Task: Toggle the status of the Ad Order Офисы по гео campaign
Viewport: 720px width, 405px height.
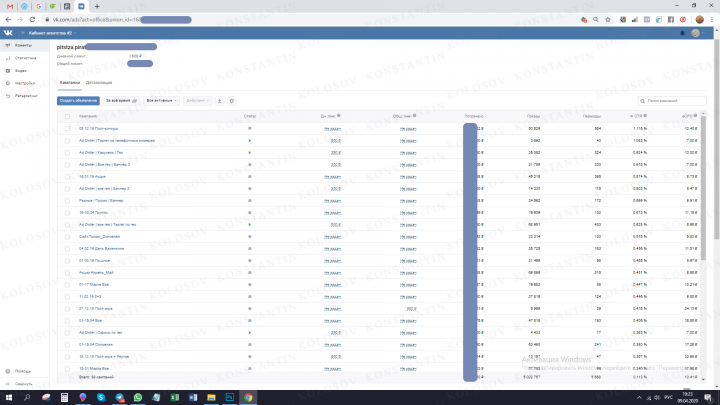Action: click(x=250, y=332)
